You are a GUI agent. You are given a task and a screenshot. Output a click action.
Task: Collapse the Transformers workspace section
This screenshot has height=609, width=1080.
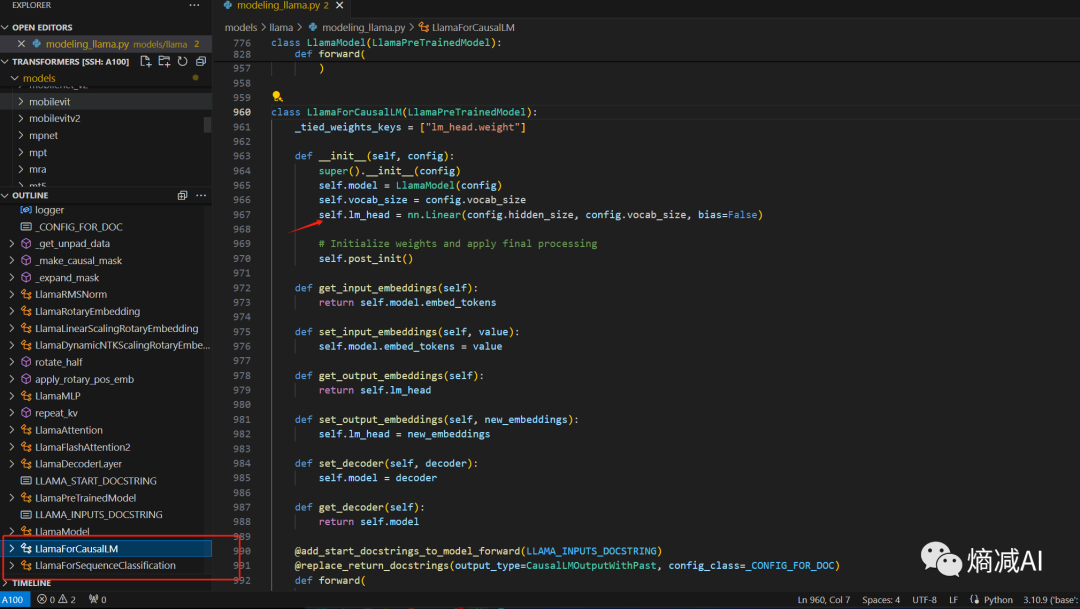coord(6,61)
